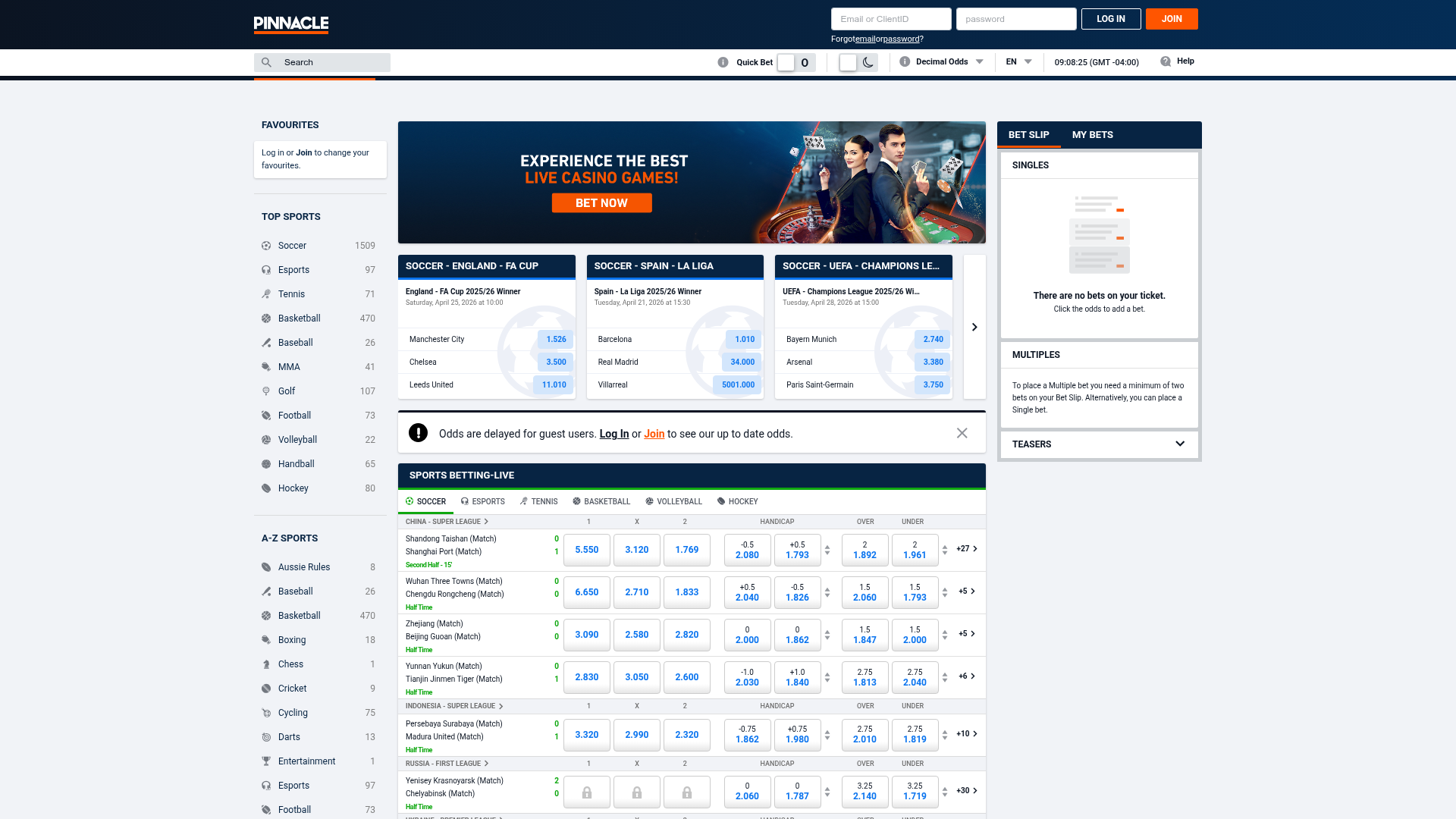1456x819 pixels.
Task: Switch to dark mode with the moon toggle
Action: 868,62
